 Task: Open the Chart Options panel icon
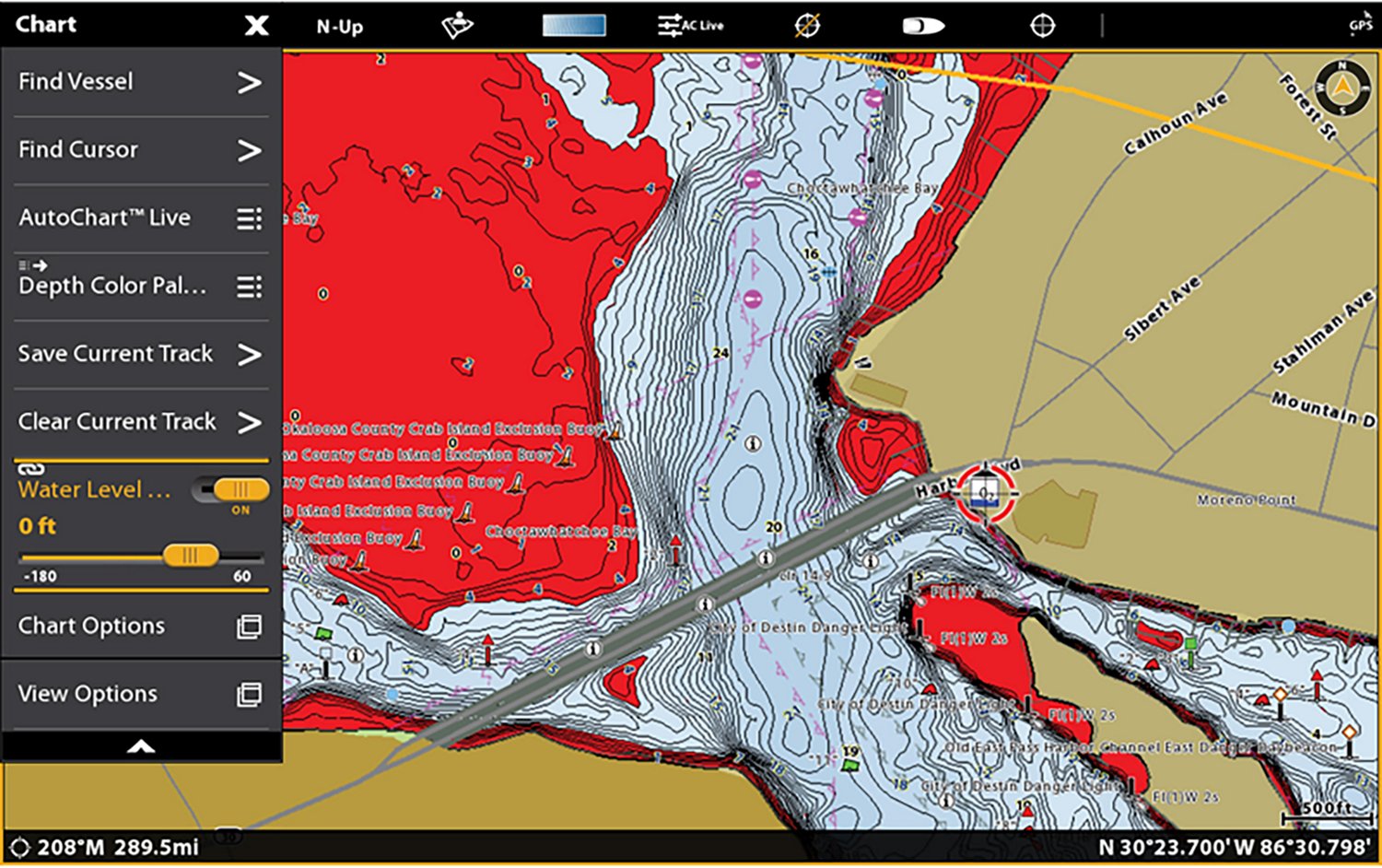pos(249,626)
